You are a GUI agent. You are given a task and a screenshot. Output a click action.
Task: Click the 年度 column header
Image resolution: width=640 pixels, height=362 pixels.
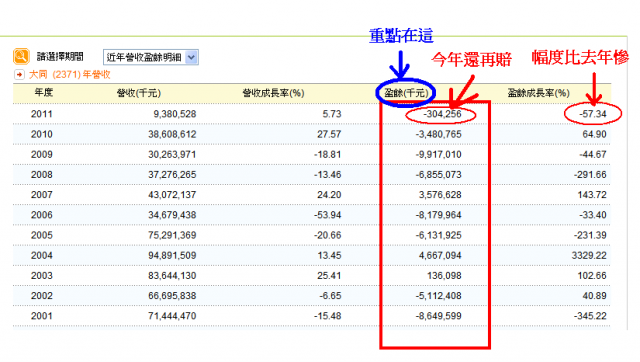pos(44,93)
